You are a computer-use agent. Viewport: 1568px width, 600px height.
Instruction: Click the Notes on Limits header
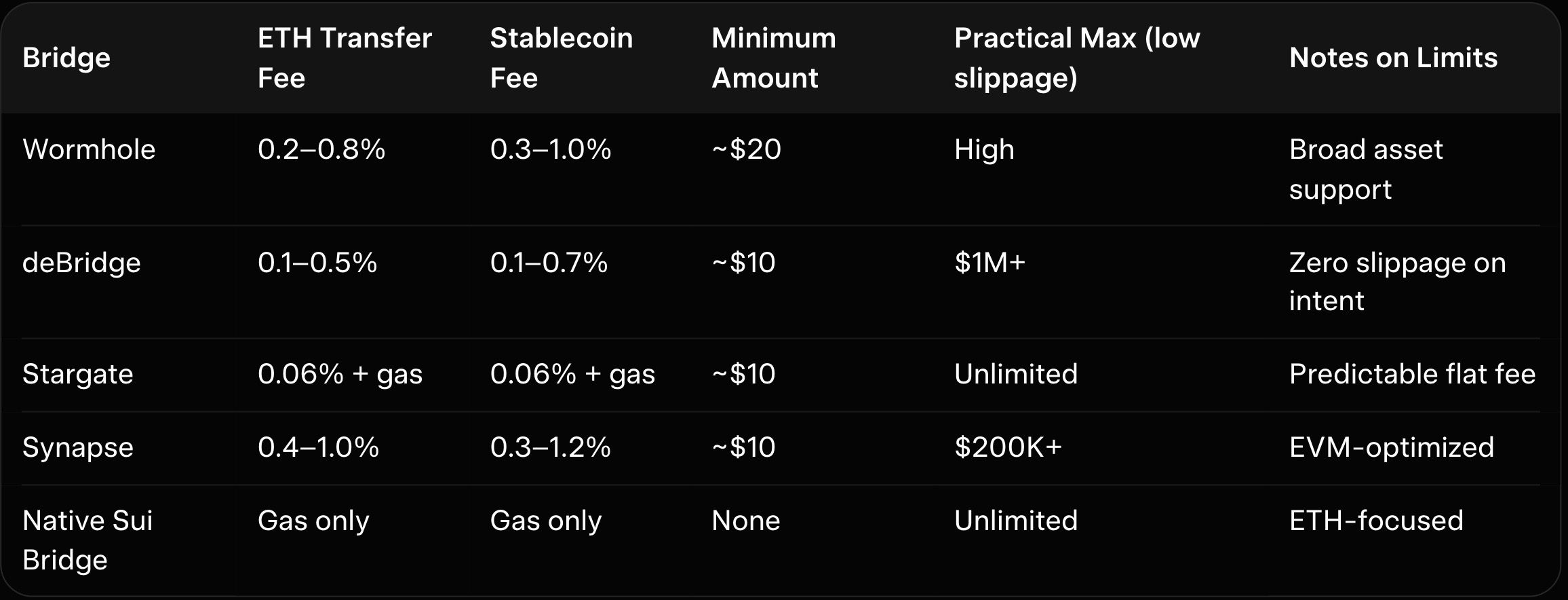1393,58
